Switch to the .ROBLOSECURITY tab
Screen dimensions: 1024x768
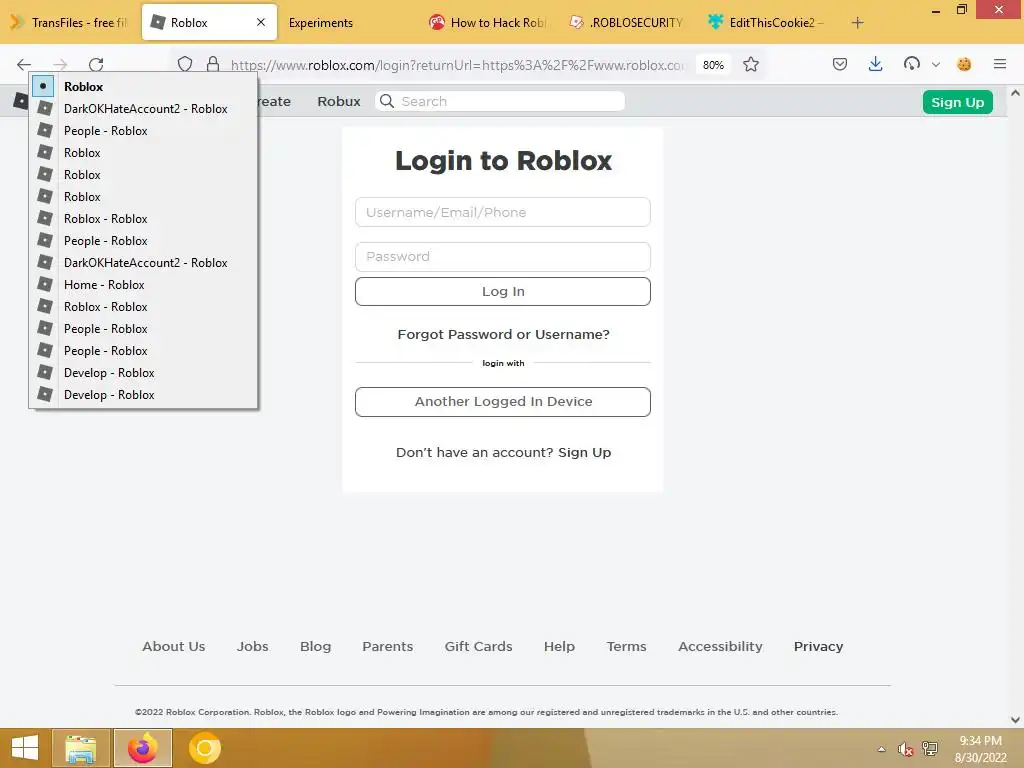[627, 23]
